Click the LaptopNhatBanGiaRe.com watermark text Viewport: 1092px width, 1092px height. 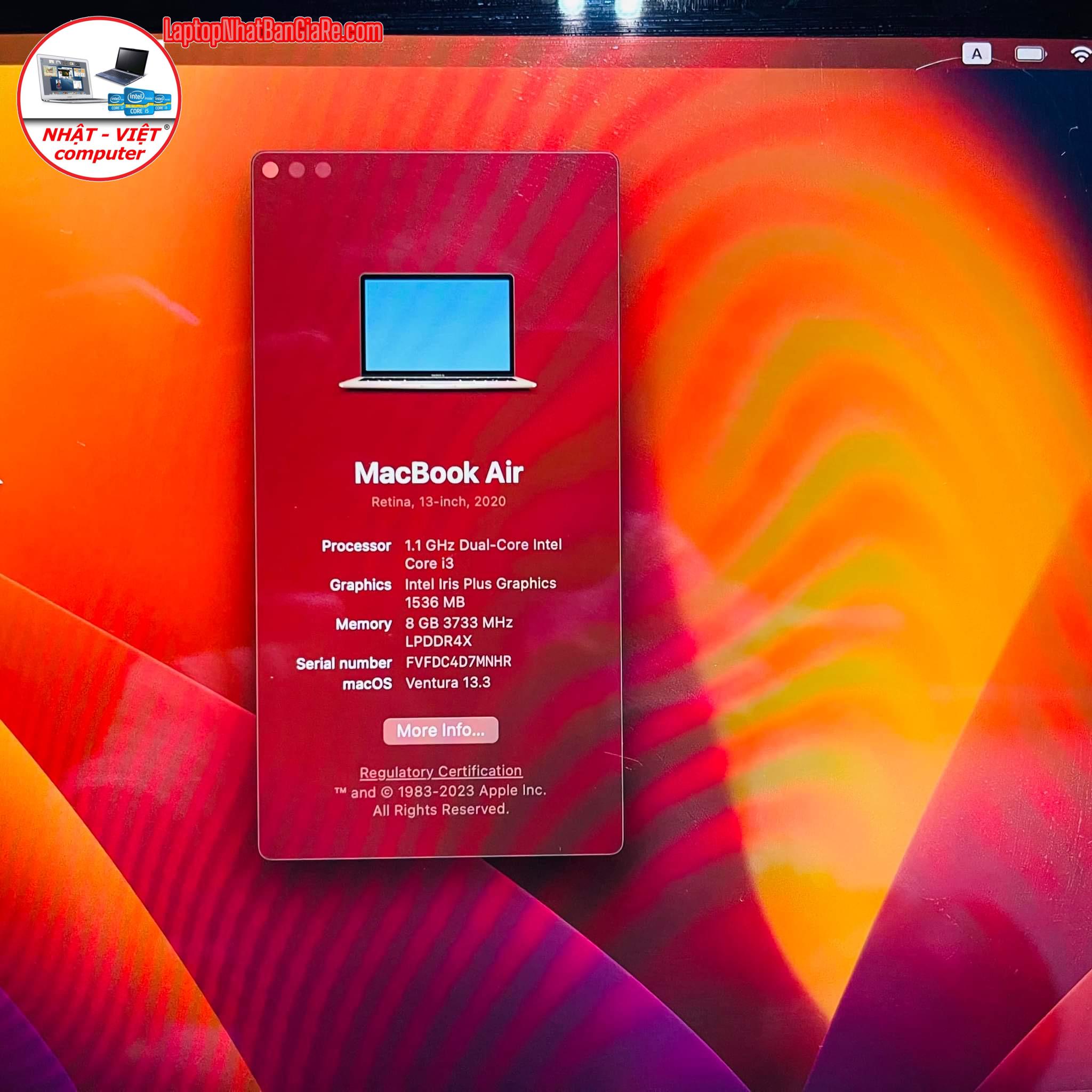273,31
